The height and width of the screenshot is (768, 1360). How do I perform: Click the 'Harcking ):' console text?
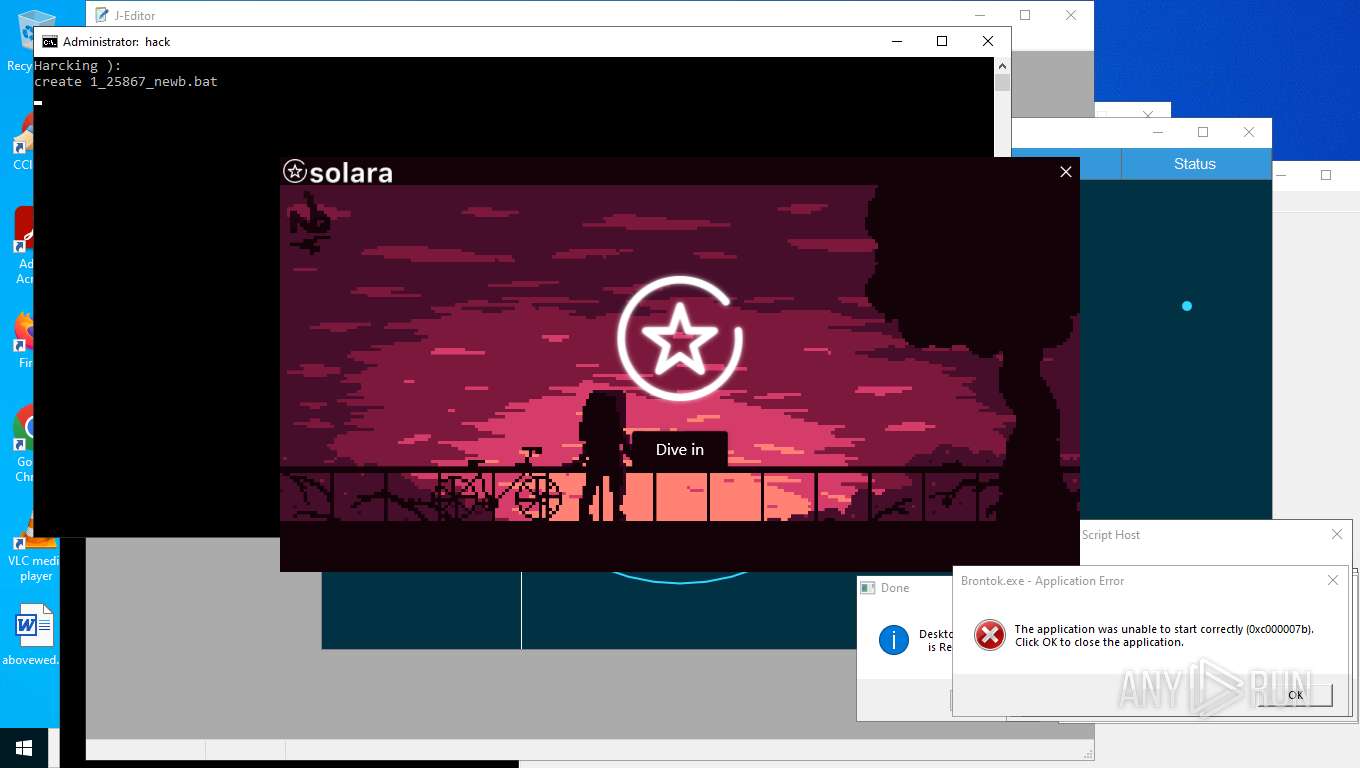pyautogui.click(x=77, y=66)
